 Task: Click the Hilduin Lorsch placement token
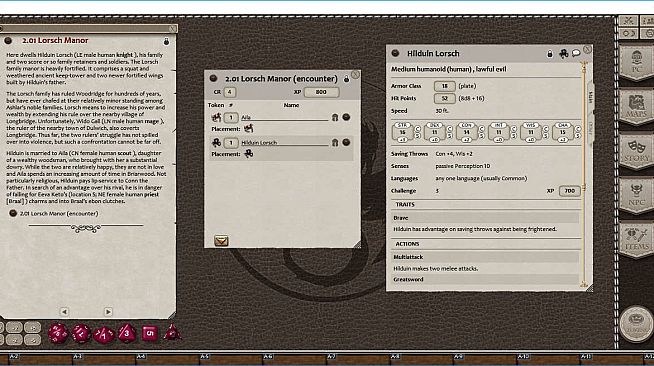(x=249, y=154)
